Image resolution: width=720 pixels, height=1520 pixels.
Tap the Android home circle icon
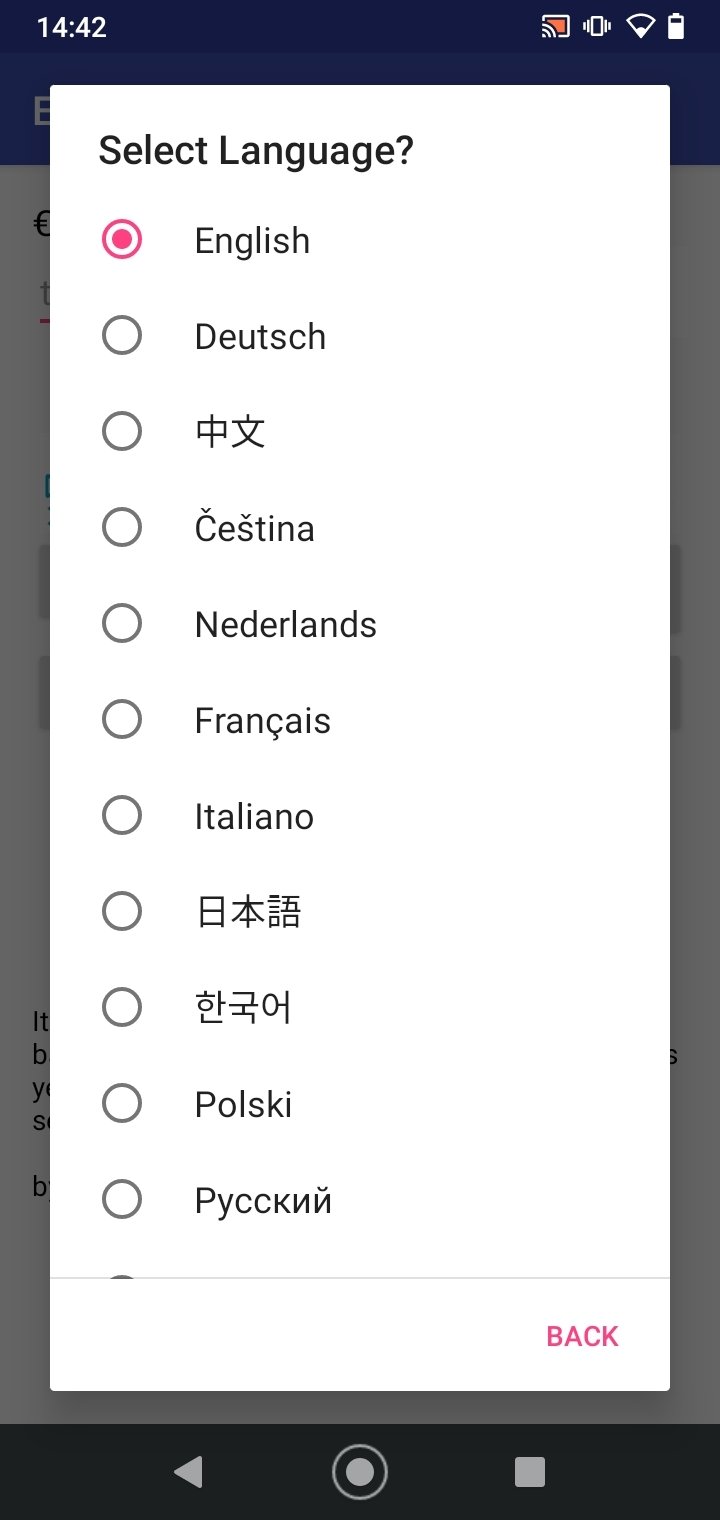360,1472
